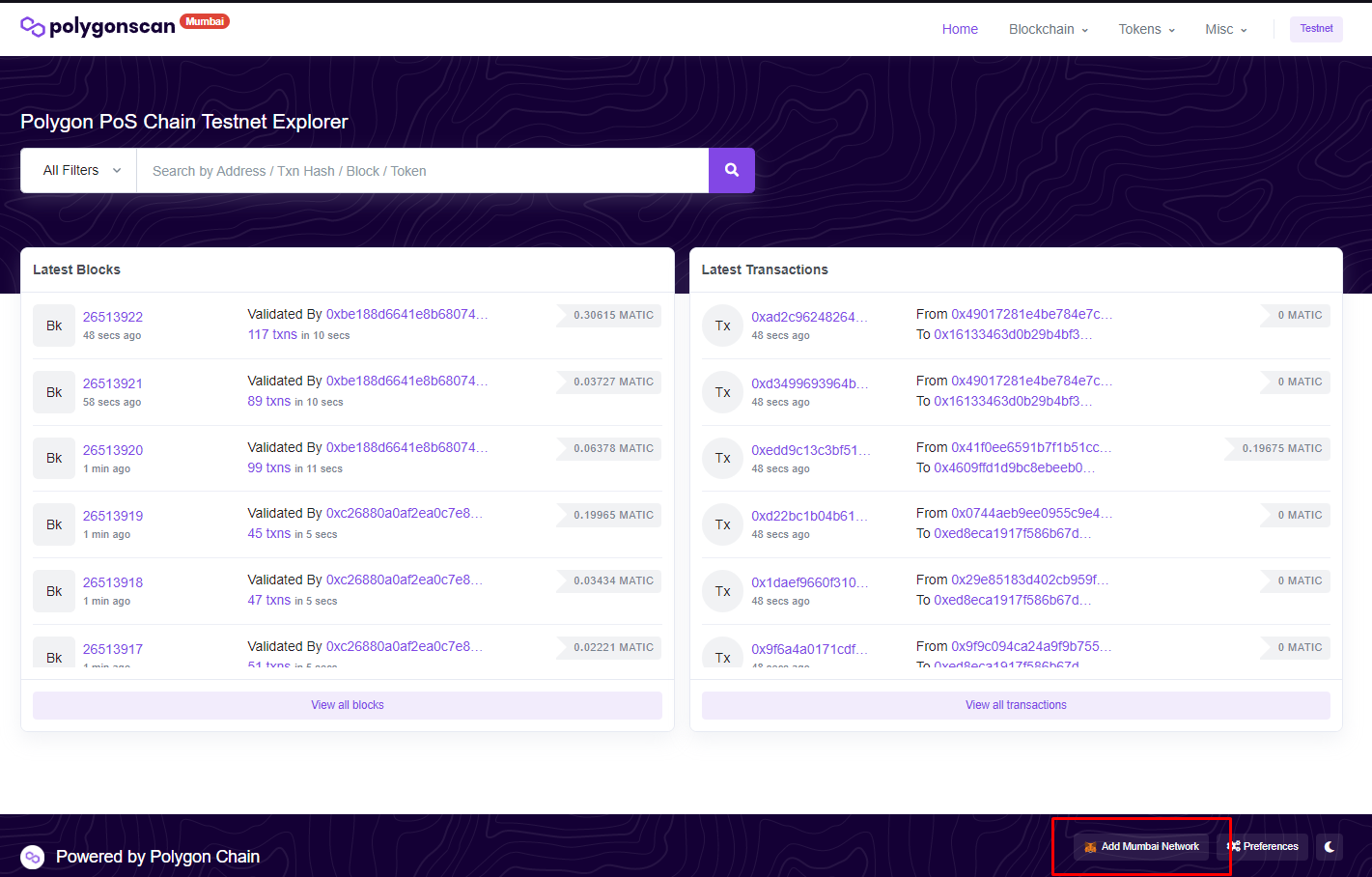Open block 26513917
This screenshot has height=877, width=1372.
click(x=113, y=649)
